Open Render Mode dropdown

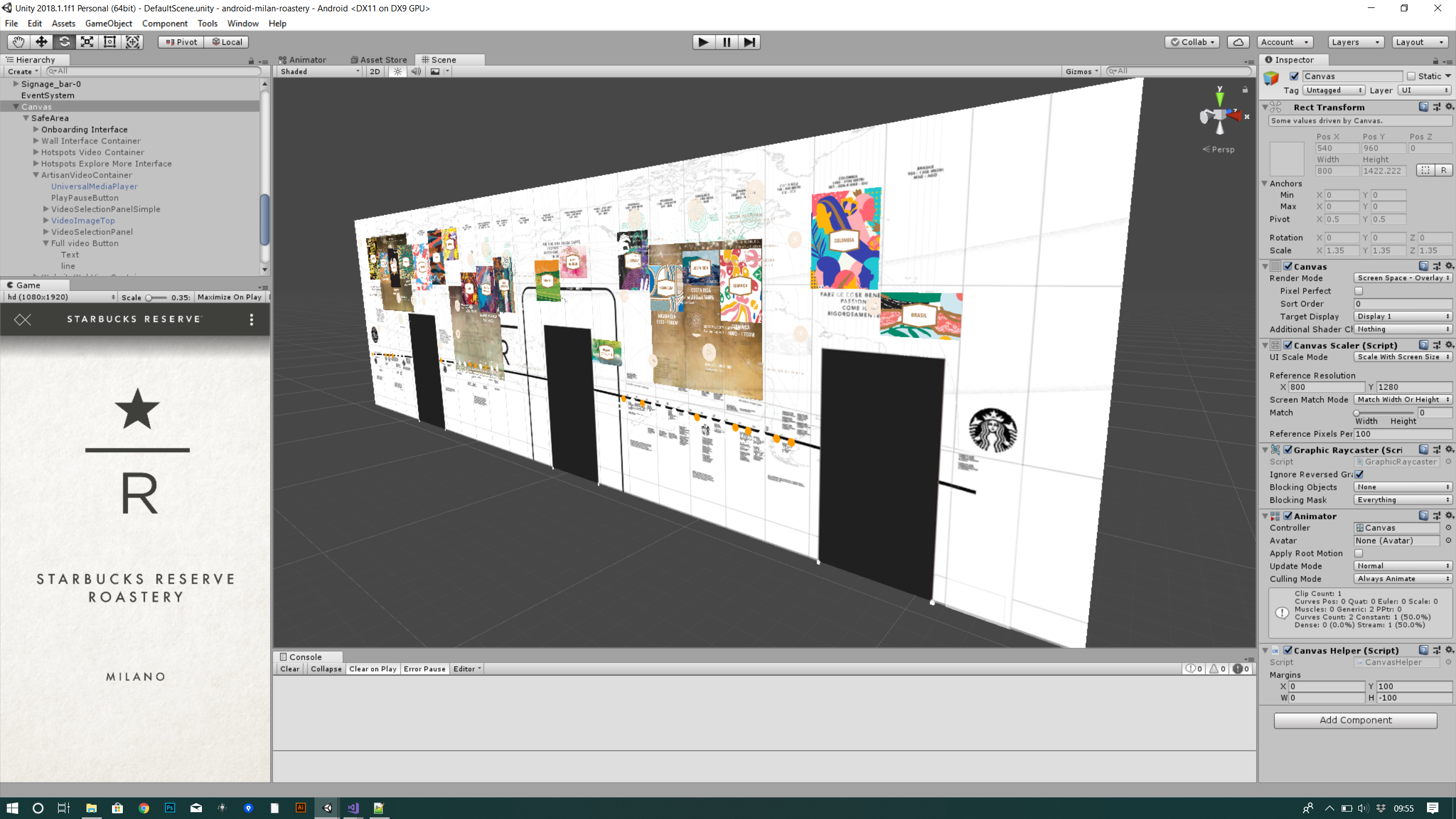click(1403, 278)
